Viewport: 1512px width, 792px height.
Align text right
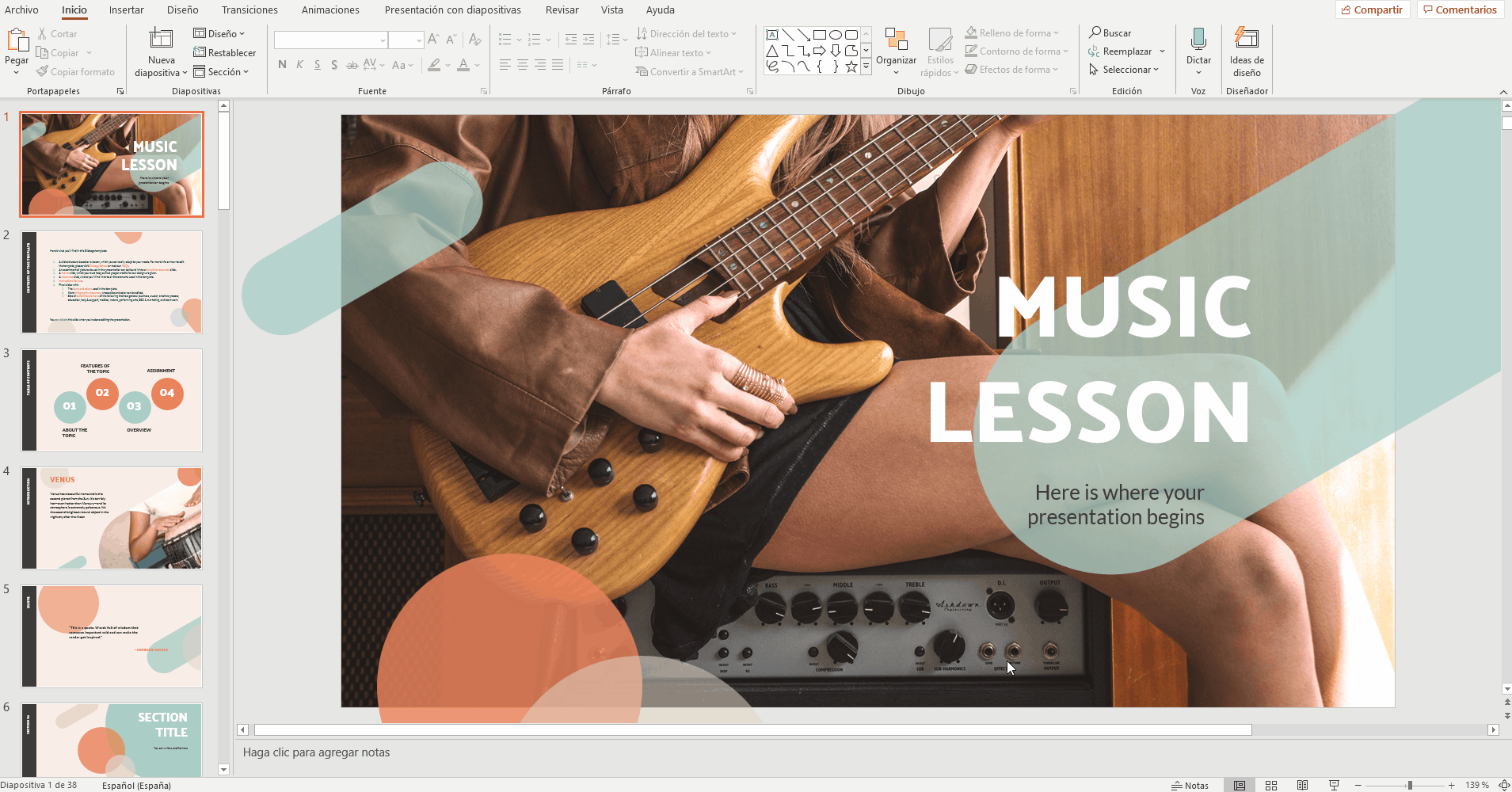coord(539,65)
